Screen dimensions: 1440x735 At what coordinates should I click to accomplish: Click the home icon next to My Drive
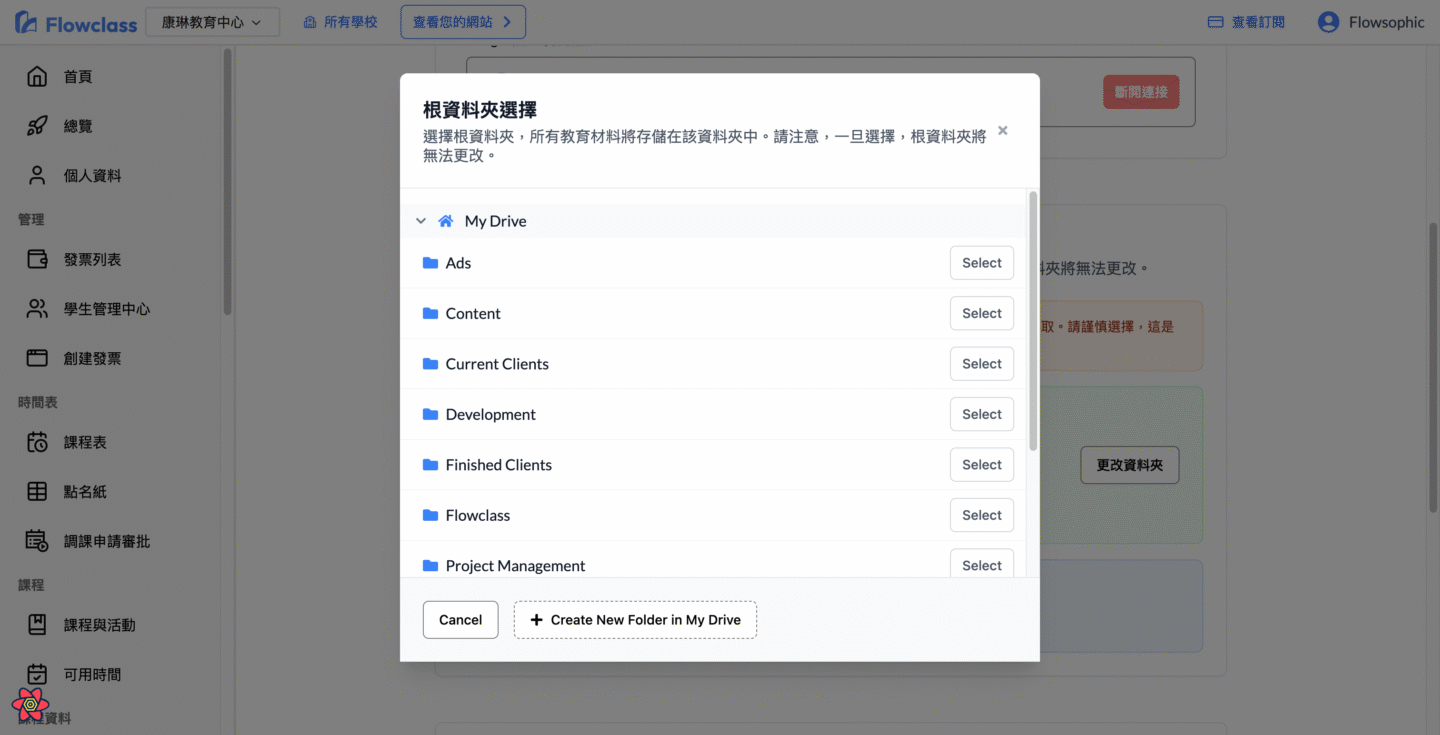pos(446,221)
